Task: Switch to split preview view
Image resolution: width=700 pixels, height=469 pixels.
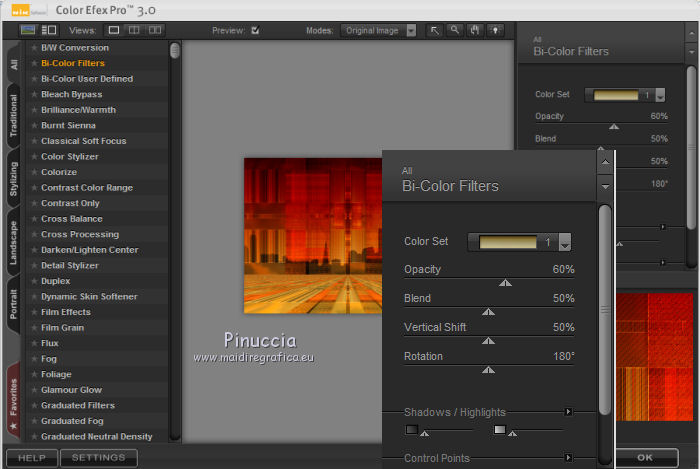Action: tap(136, 30)
